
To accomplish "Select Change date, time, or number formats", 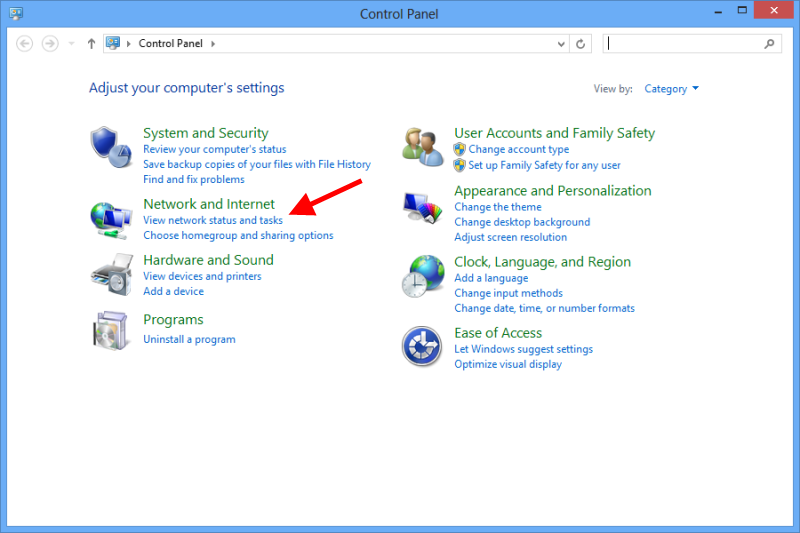I will pos(544,309).
